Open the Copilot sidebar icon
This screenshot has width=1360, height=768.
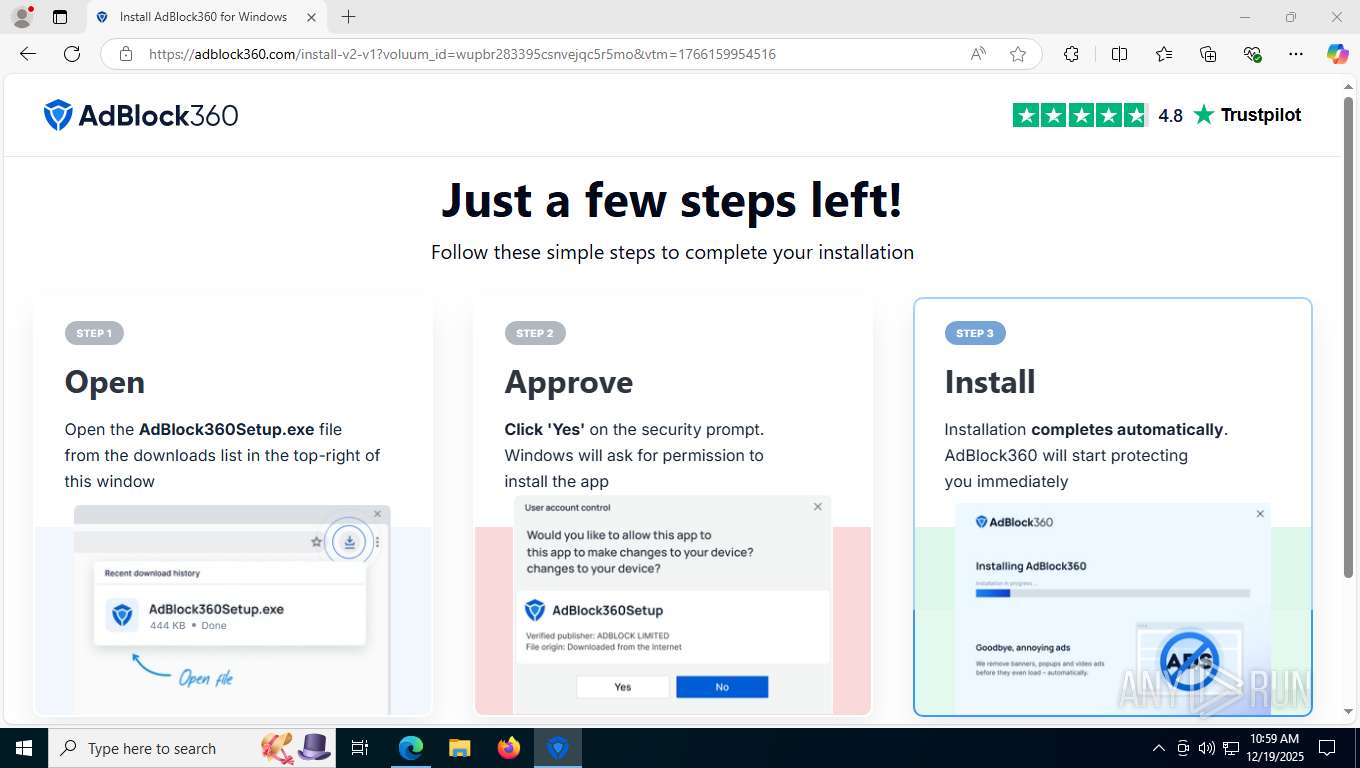coord(1337,54)
